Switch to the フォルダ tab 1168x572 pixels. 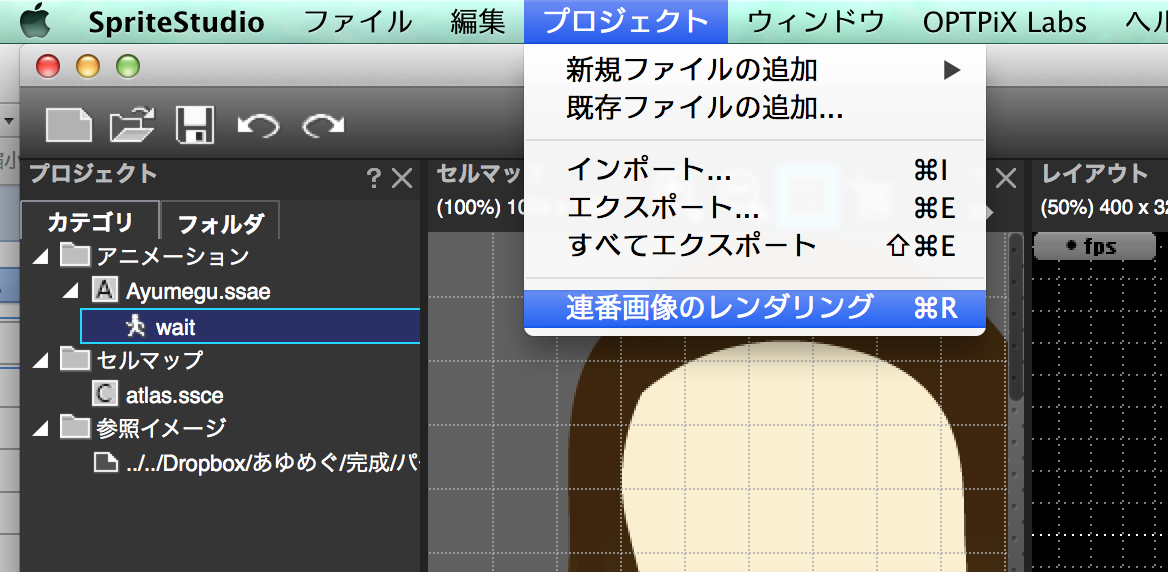[x=220, y=221]
